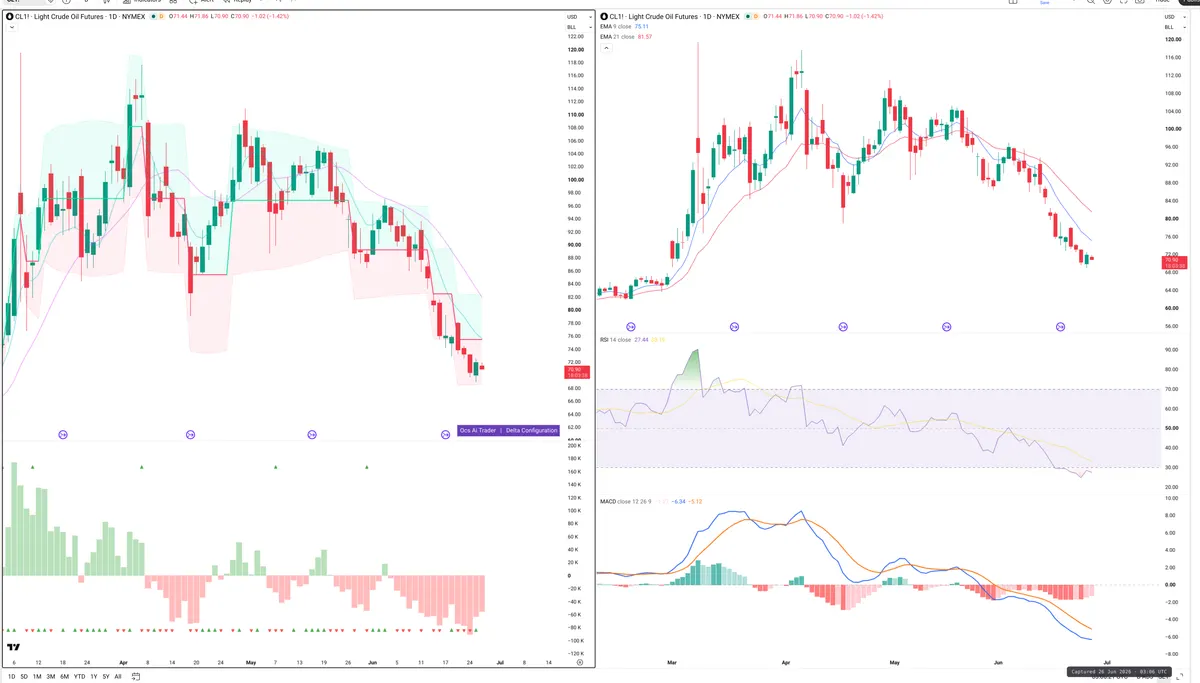Set range to 3M
The height and width of the screenshot is (683, 1200).
coord(51,677)
